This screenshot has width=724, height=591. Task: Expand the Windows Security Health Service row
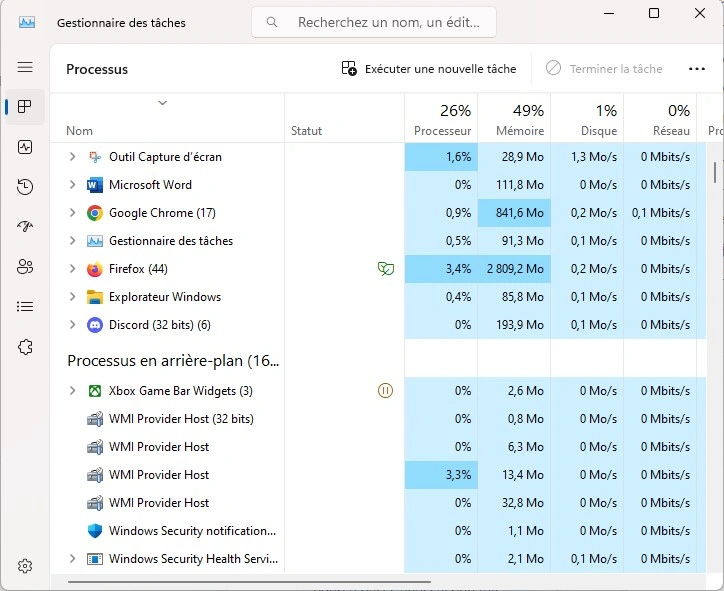[x=72, y=559]
